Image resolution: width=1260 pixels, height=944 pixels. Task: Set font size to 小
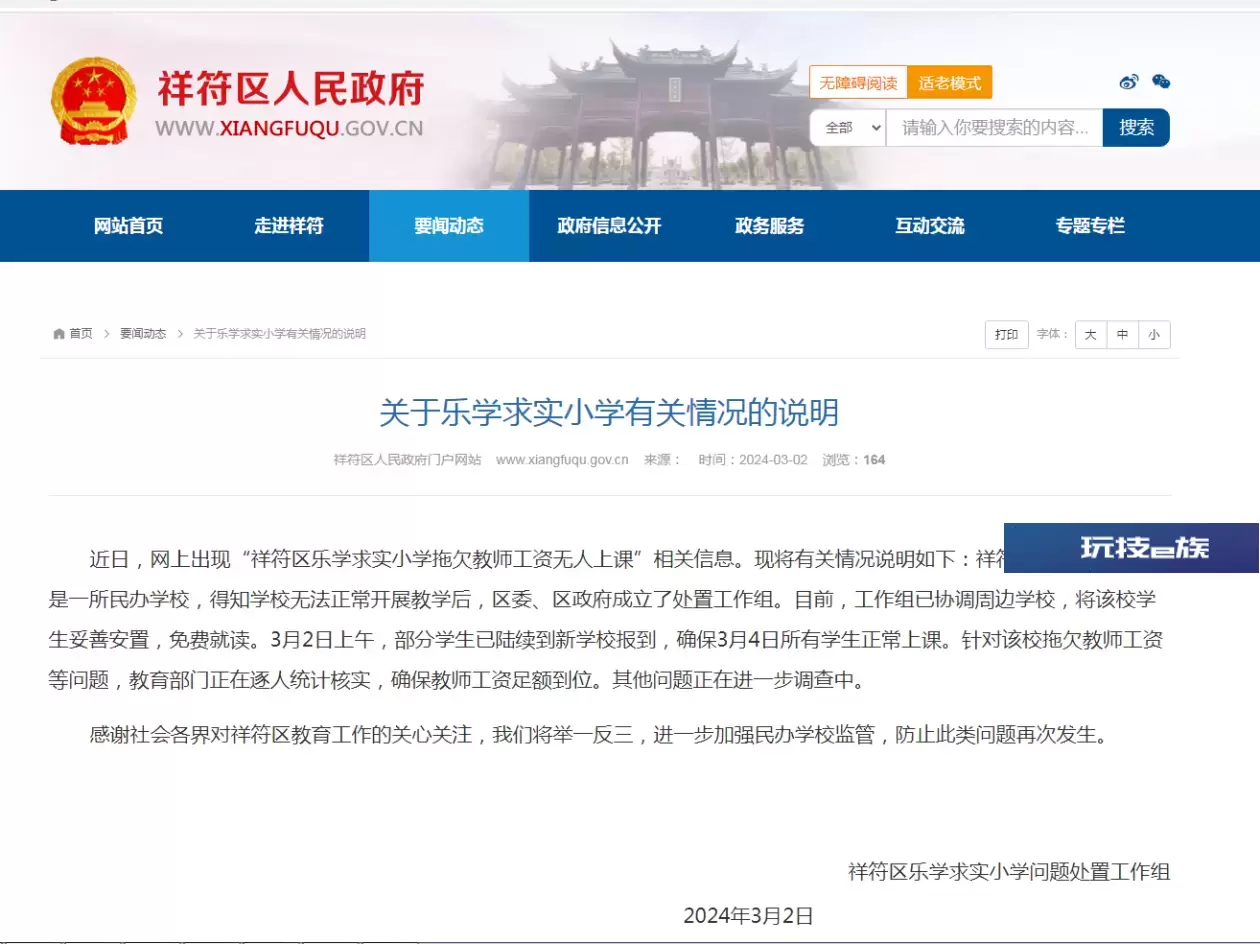tap(1154, 335)
